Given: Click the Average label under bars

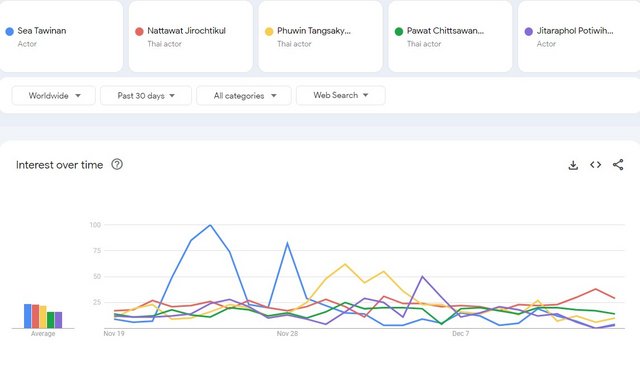Looking at the screenshot, I should click(43, 333).
